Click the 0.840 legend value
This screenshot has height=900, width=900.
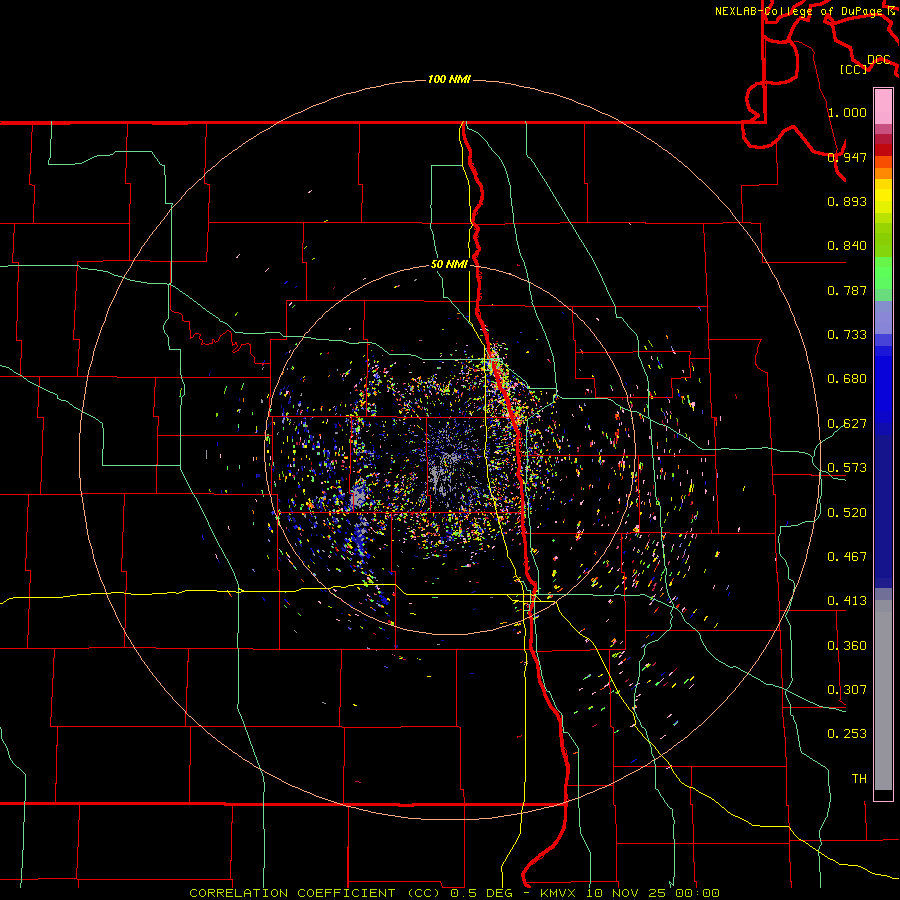(x=847, y=246)
